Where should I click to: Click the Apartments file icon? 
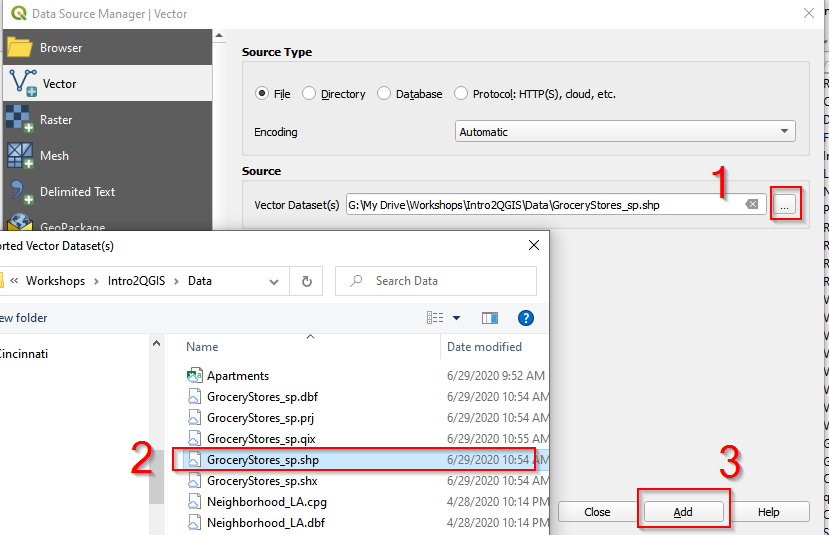pos(195,375)
